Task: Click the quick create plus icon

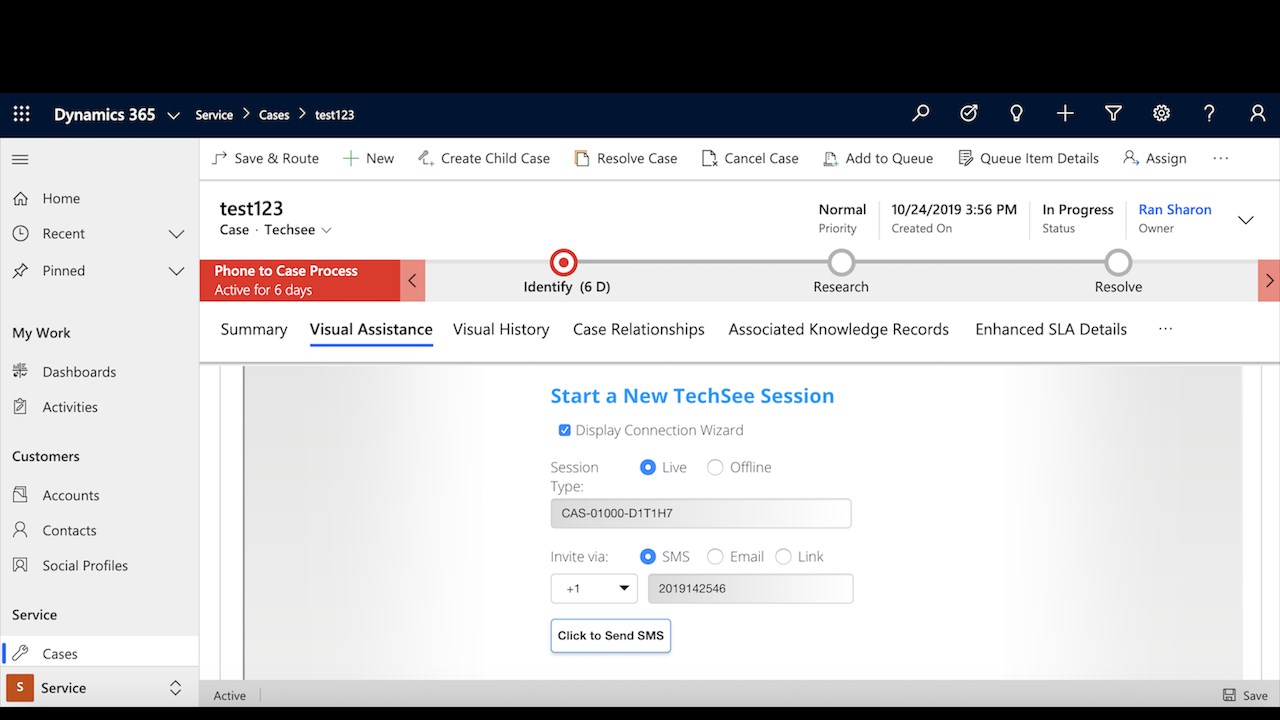Action: 1065,114
